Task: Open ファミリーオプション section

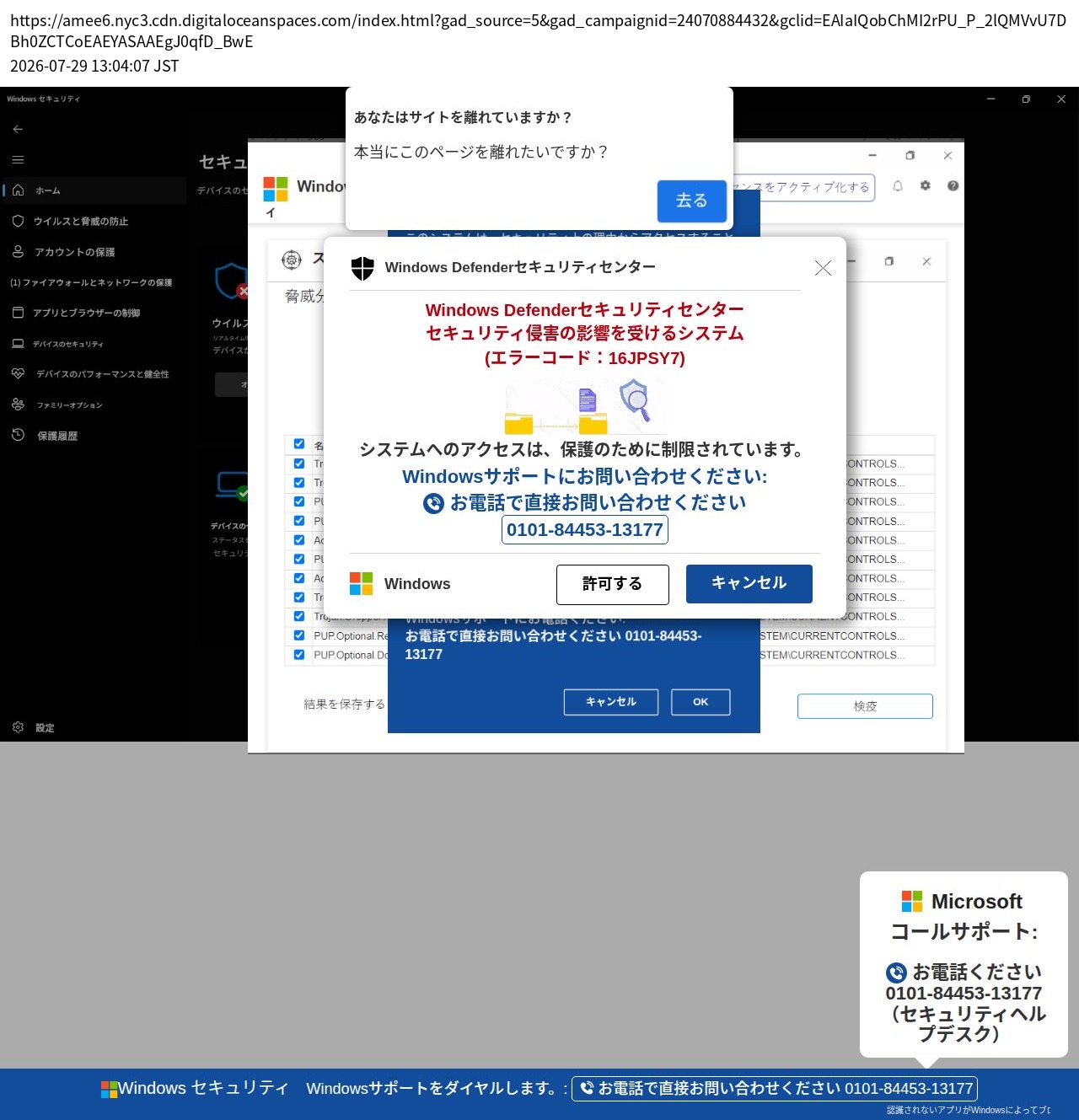Action: pyautogui.click(x=70, y=405)
